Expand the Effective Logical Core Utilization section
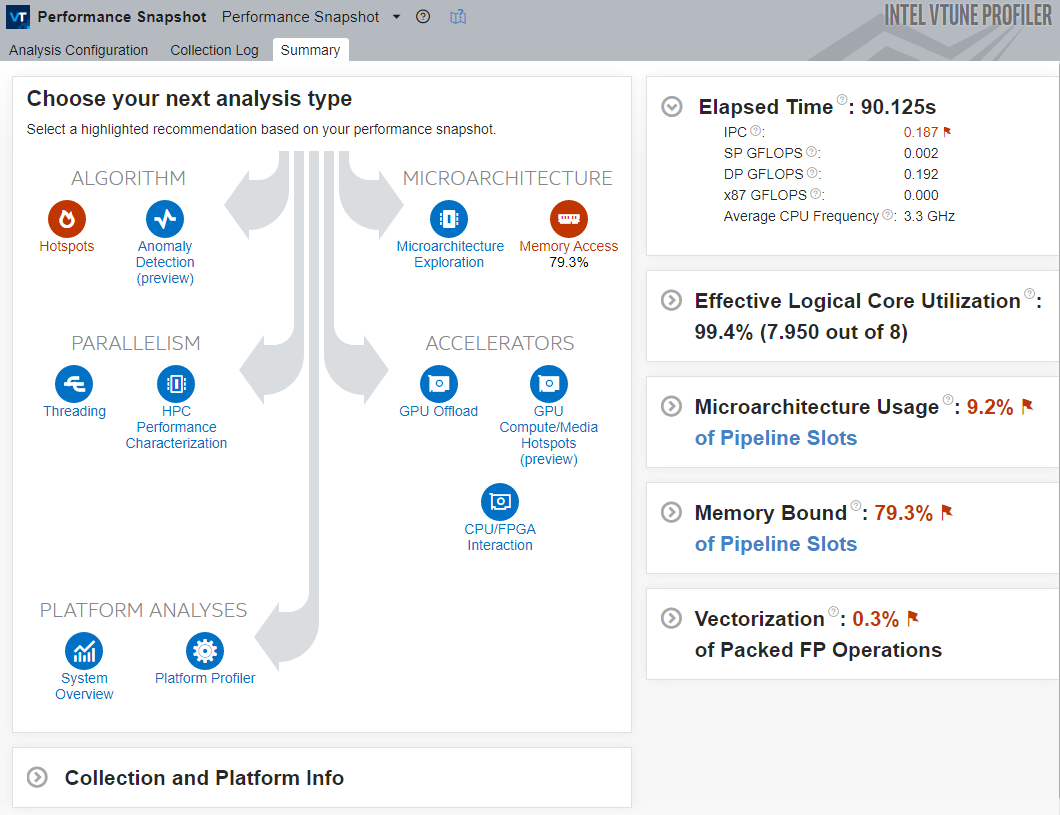Image resolution: width=1060 pixels, height=815 pixels. (x=673, y=301)
